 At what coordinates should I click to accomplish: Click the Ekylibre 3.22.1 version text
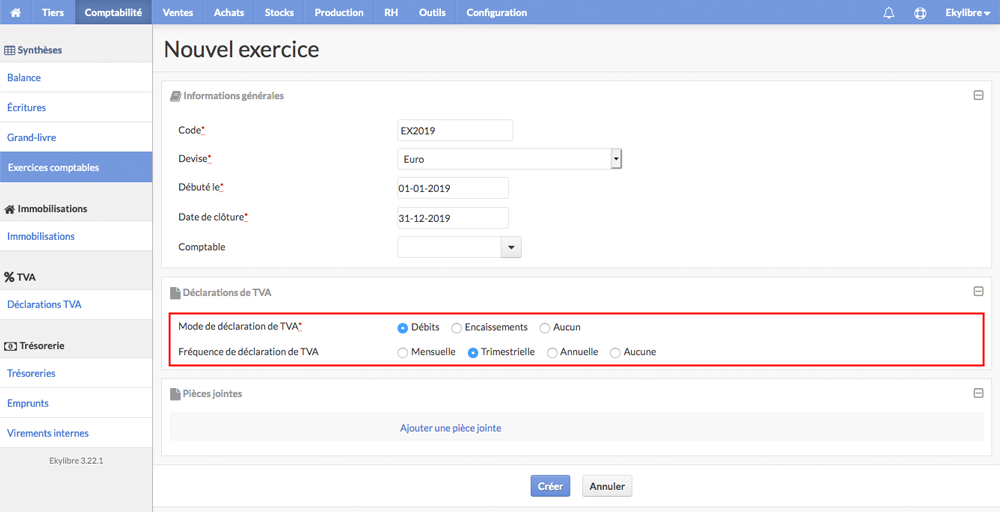coord(76,460)
